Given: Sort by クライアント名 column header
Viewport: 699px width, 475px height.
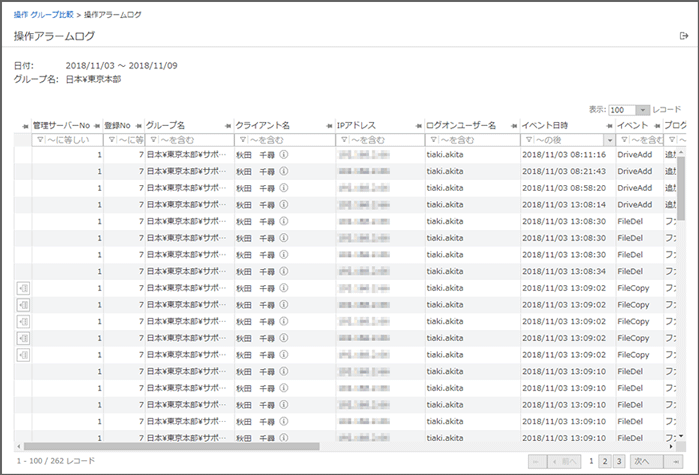Looking at the screenshot, I should coord(262,125).
